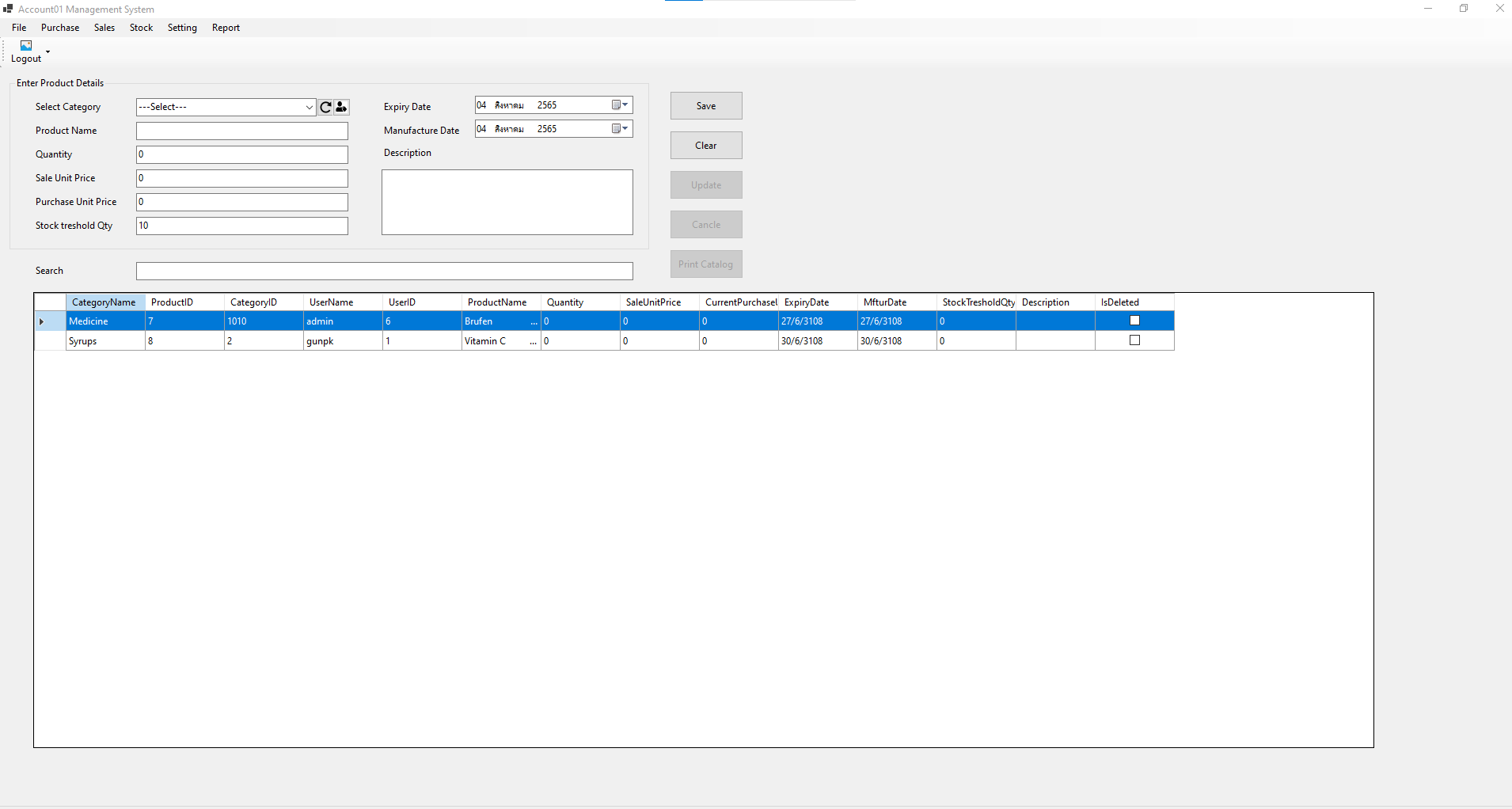Open the Report menu

226,27
